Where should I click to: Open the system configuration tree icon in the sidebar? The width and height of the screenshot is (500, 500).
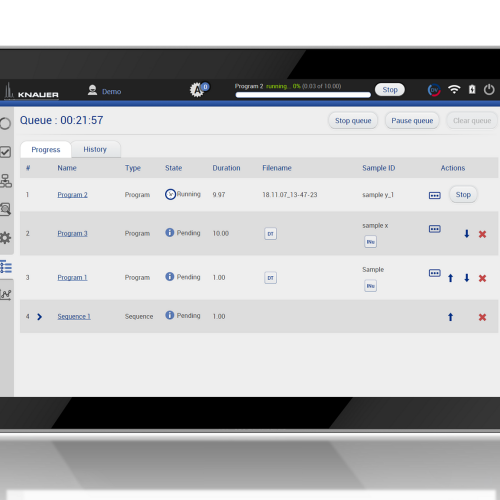[6, 181]
